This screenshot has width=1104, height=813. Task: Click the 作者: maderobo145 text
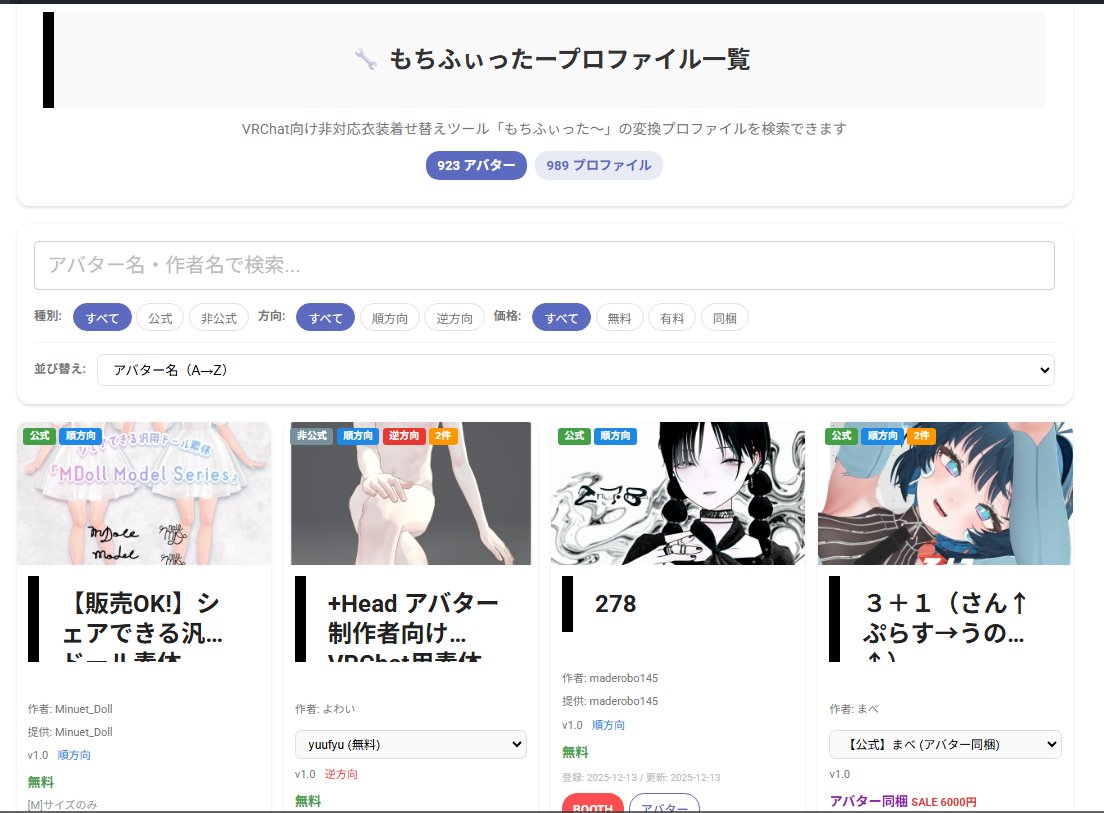point(610,678)
